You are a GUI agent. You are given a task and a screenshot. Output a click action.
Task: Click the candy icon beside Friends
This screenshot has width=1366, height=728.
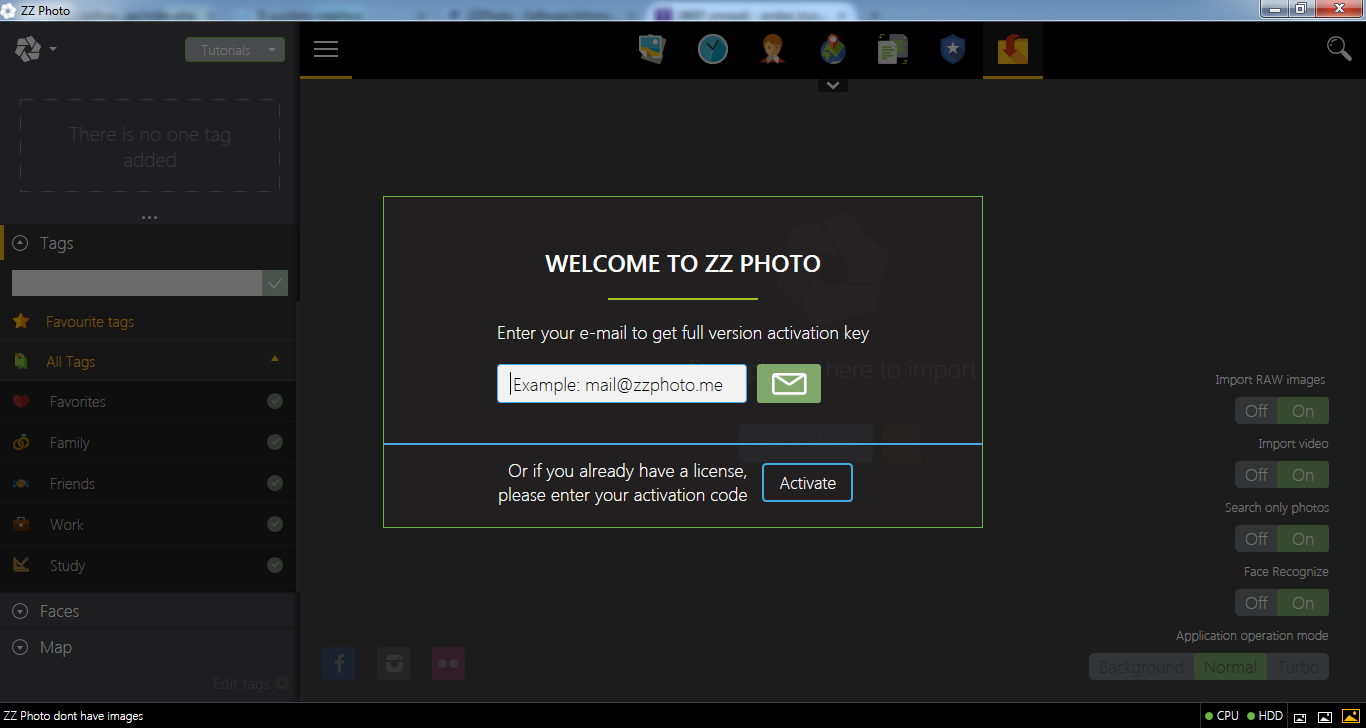click(21, 483)
